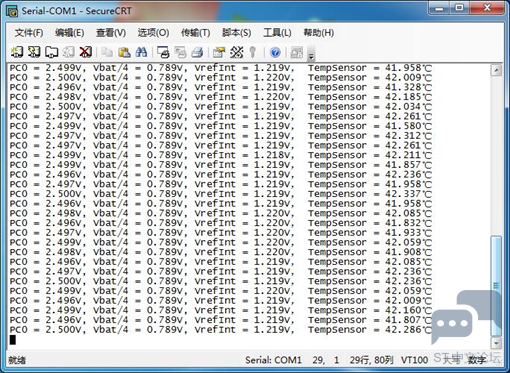Click the '29行, 80列' status bar entry
Screen dimensions: 510x373
coord(371,360)
